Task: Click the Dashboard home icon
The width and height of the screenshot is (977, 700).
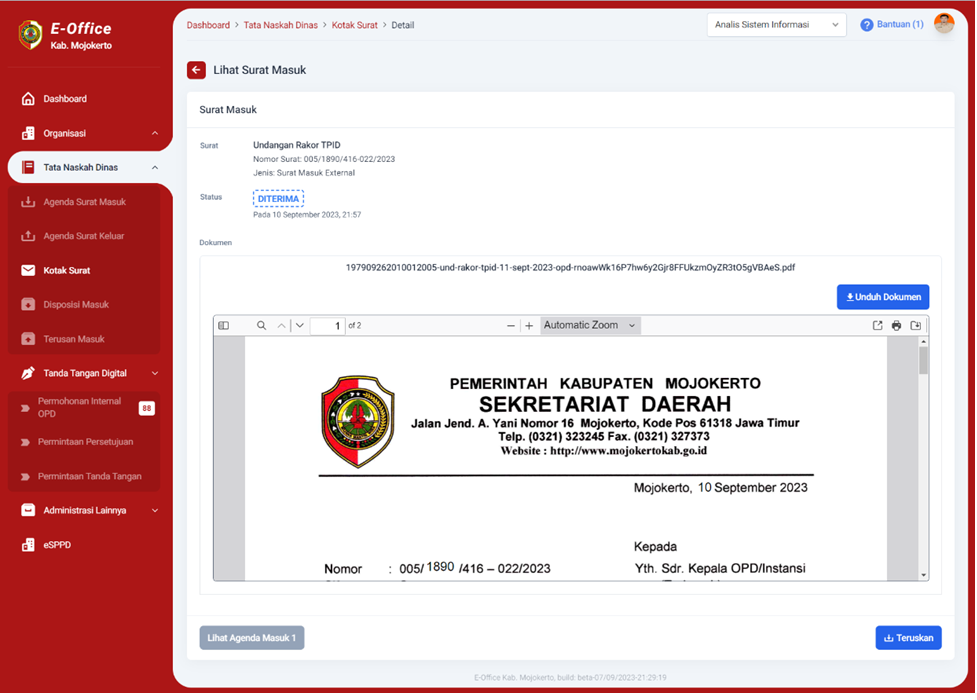Action: tap(28, 98)
